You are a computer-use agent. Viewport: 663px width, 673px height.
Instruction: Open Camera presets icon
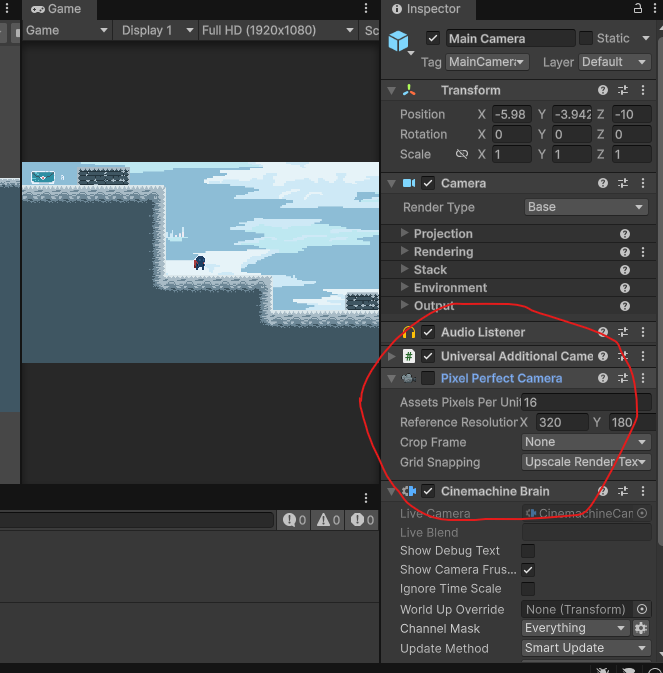click(623, 183)
